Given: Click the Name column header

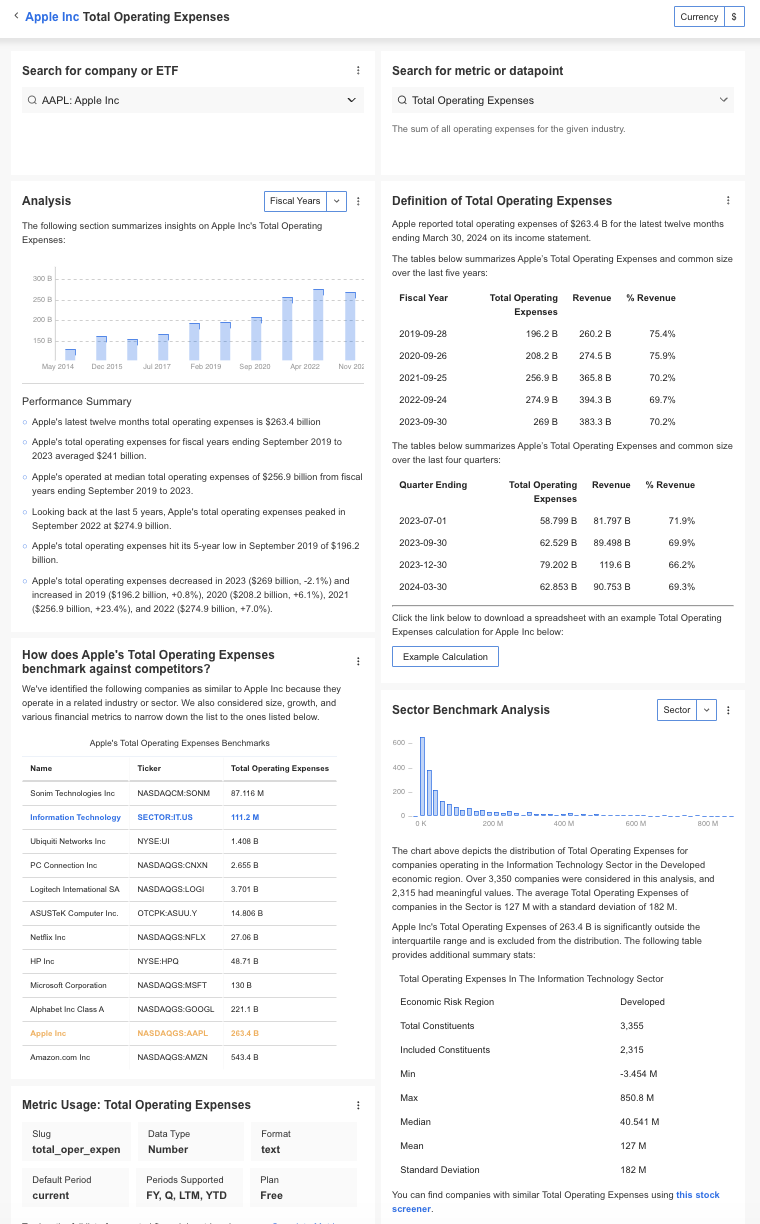Looking at the screenshot, I should (x=41, y=768).
